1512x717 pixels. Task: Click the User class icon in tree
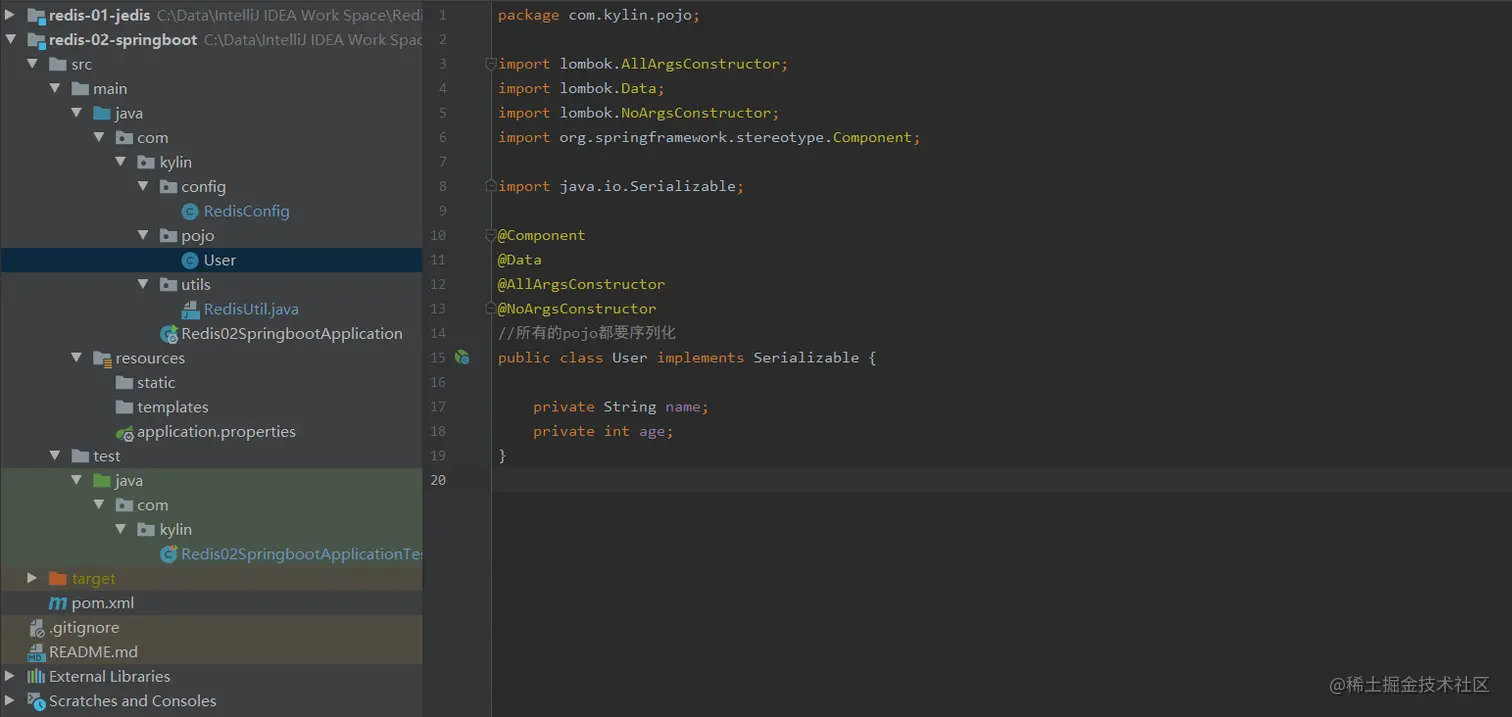[x=190, y=260]
